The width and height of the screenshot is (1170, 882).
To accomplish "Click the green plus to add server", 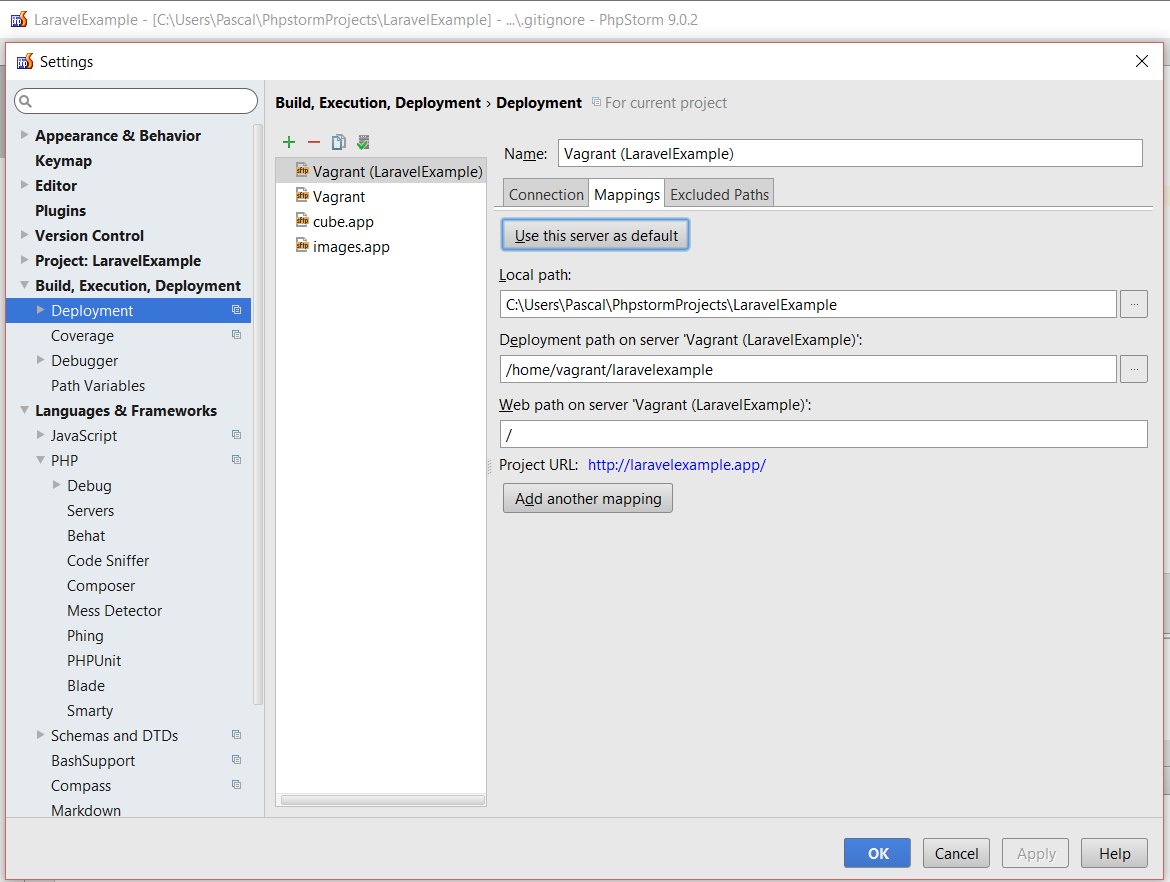I will pos(289,143).
